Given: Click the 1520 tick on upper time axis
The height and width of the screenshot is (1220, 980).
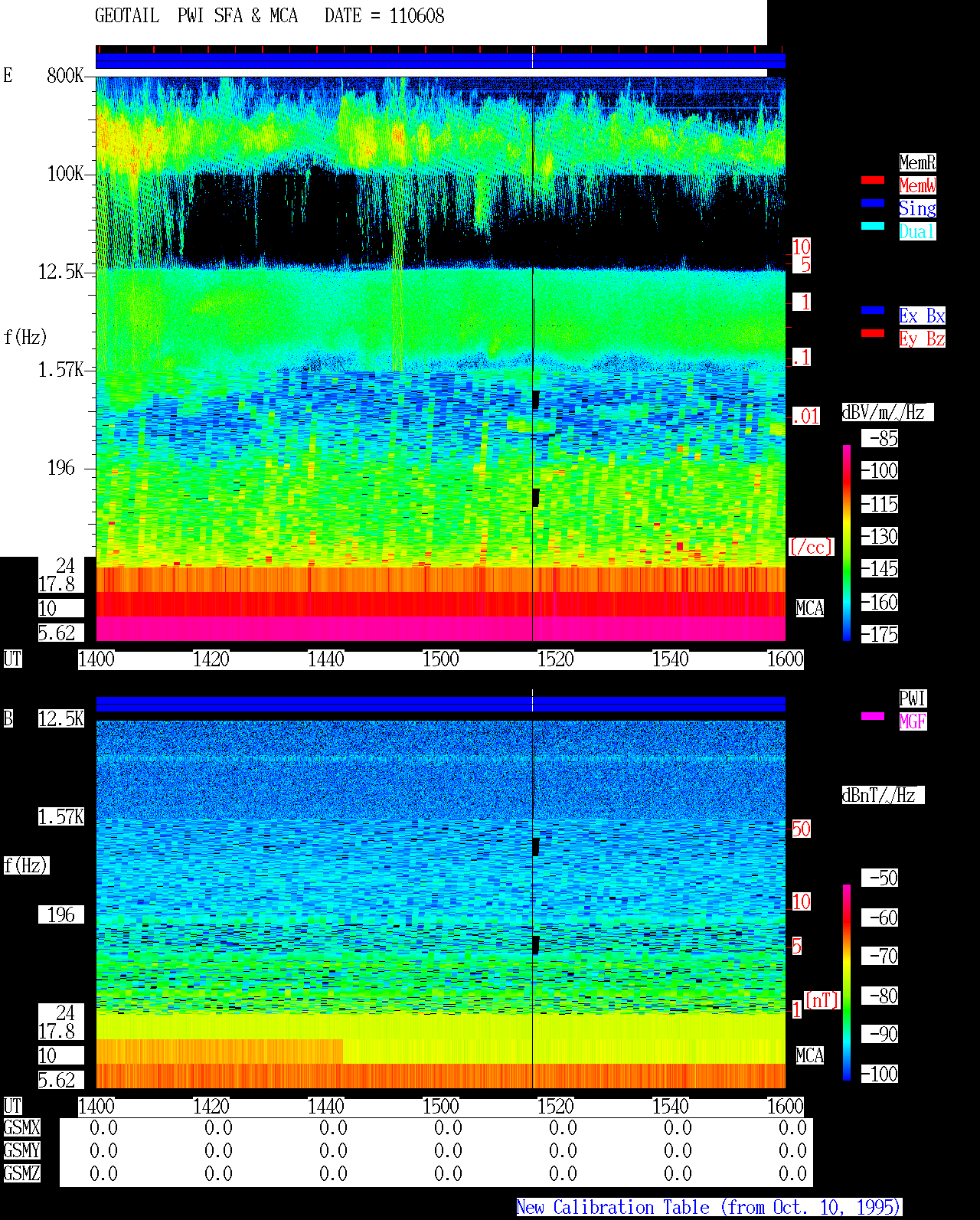Looking at the screenshot, I should click(x=555, y=659).
